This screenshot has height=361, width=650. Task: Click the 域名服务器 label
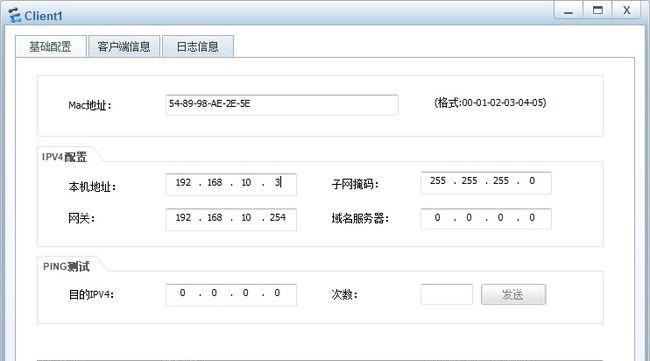click(360, 218)
